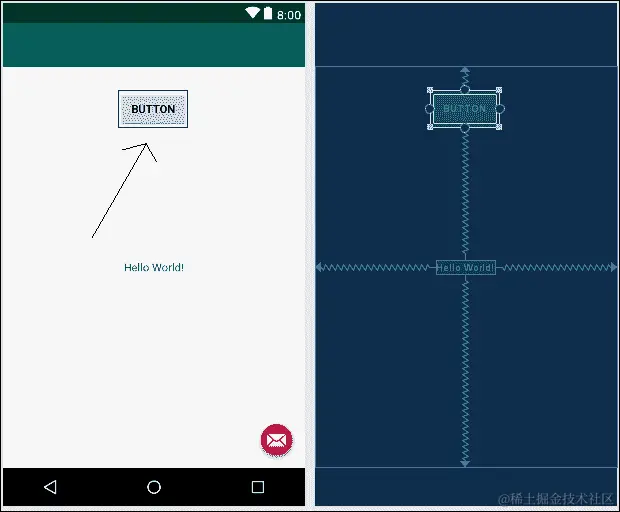Select the left horizontal constraint of blueprint Hello World
The height and width of the screenshot is (512, 620).
(376, 268)
